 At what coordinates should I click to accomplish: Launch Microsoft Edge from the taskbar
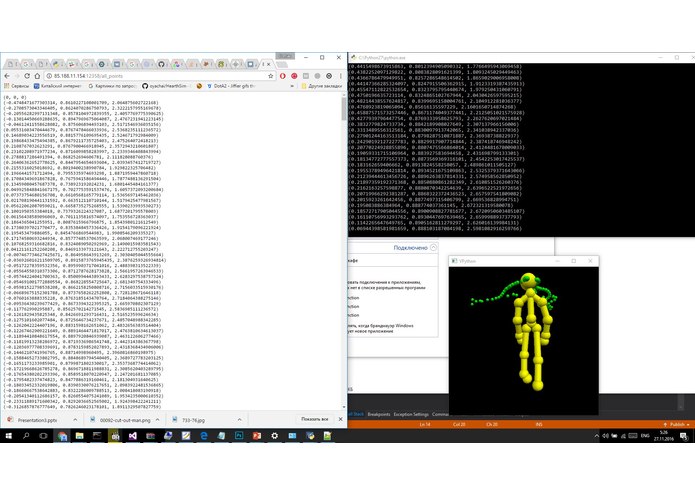(x=203, y=436)
